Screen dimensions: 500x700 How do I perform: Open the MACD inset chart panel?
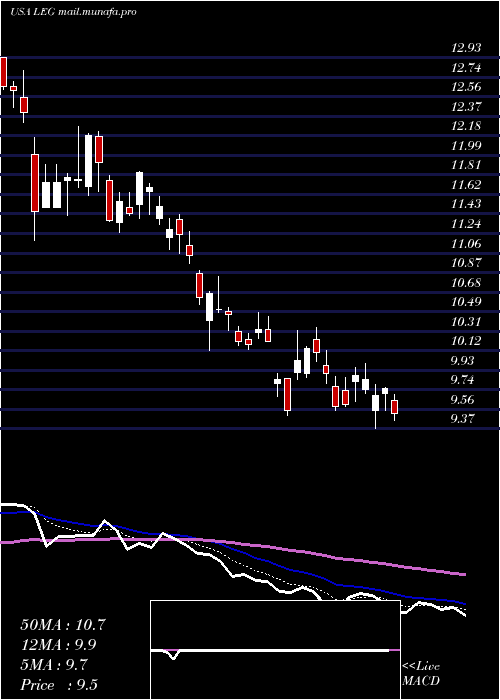275,650
